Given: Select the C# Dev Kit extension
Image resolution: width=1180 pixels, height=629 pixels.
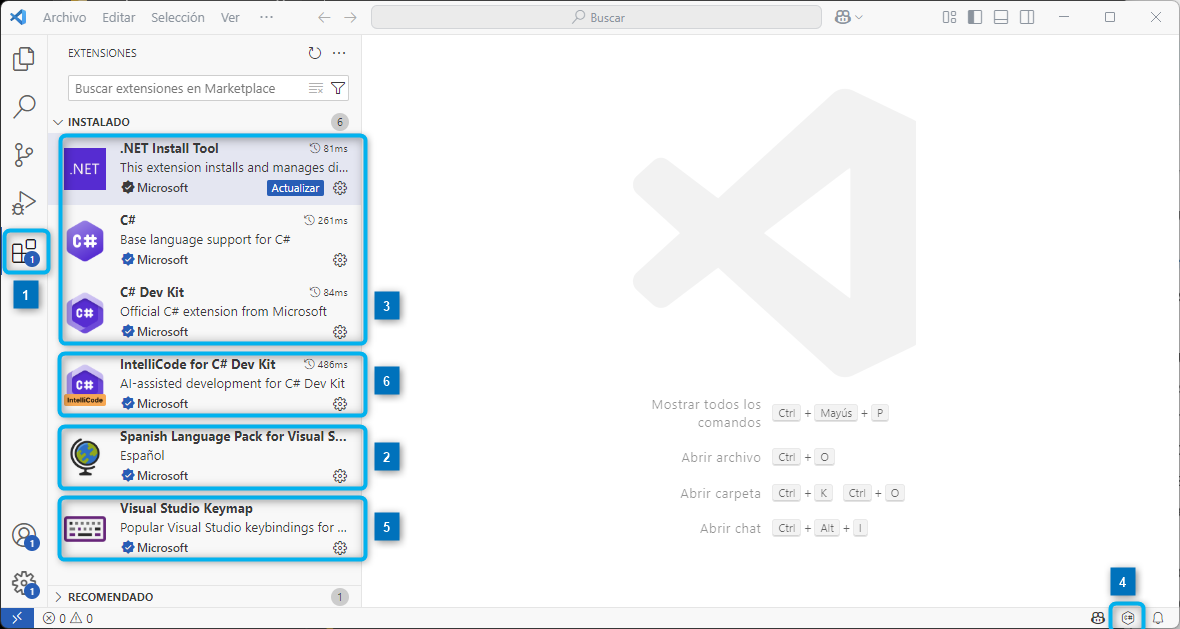Looking at the screenshot, I should [205, 312].
